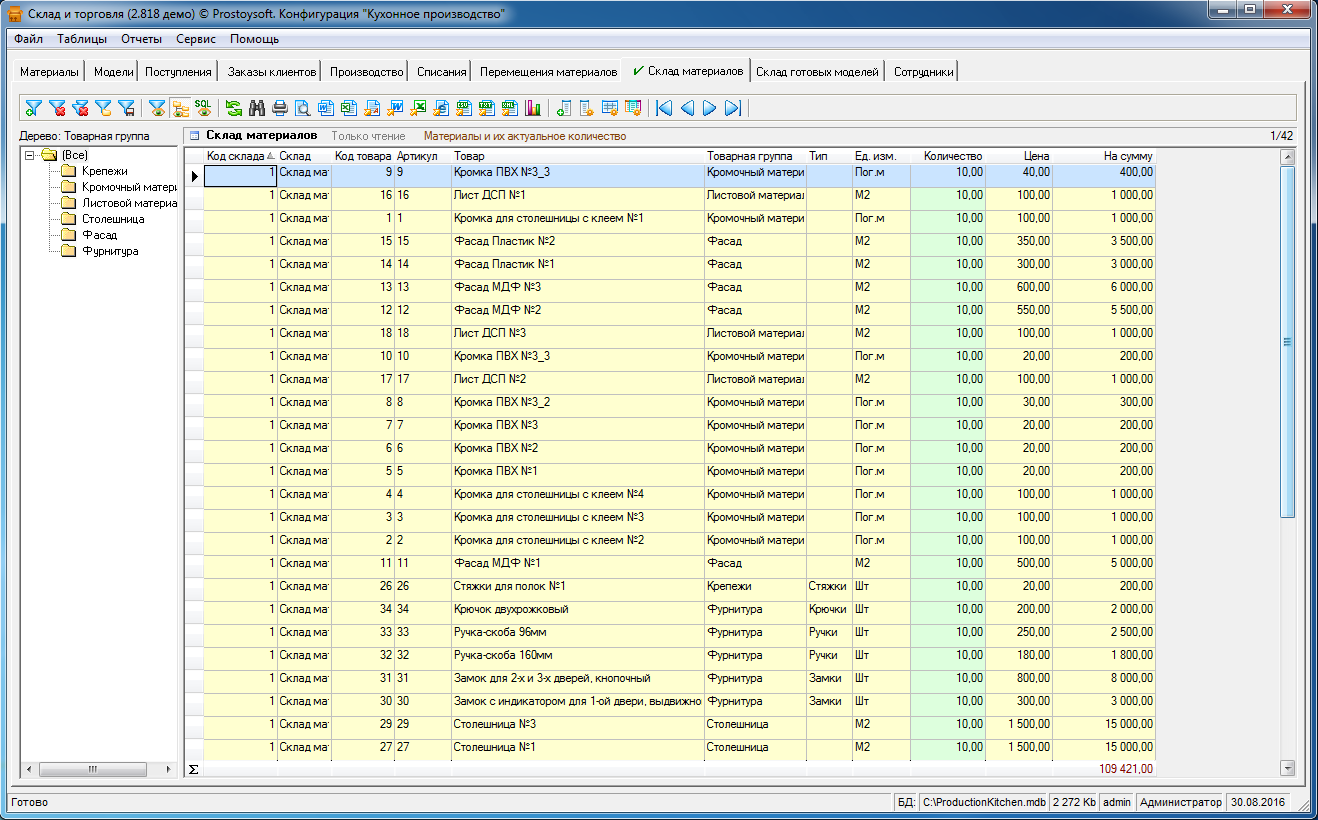Select the Фасад folder in tree
Screen dimensions: 1318x820
tap(99, 235)
